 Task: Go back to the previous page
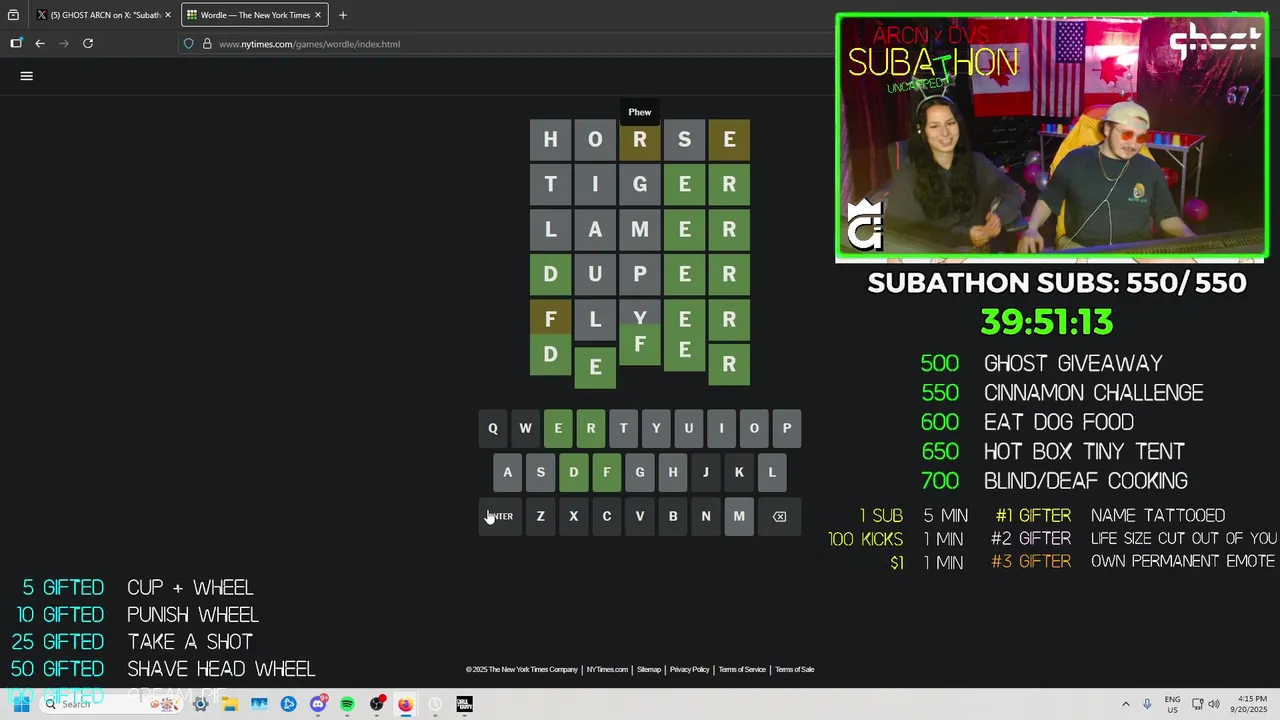(40, 43)
